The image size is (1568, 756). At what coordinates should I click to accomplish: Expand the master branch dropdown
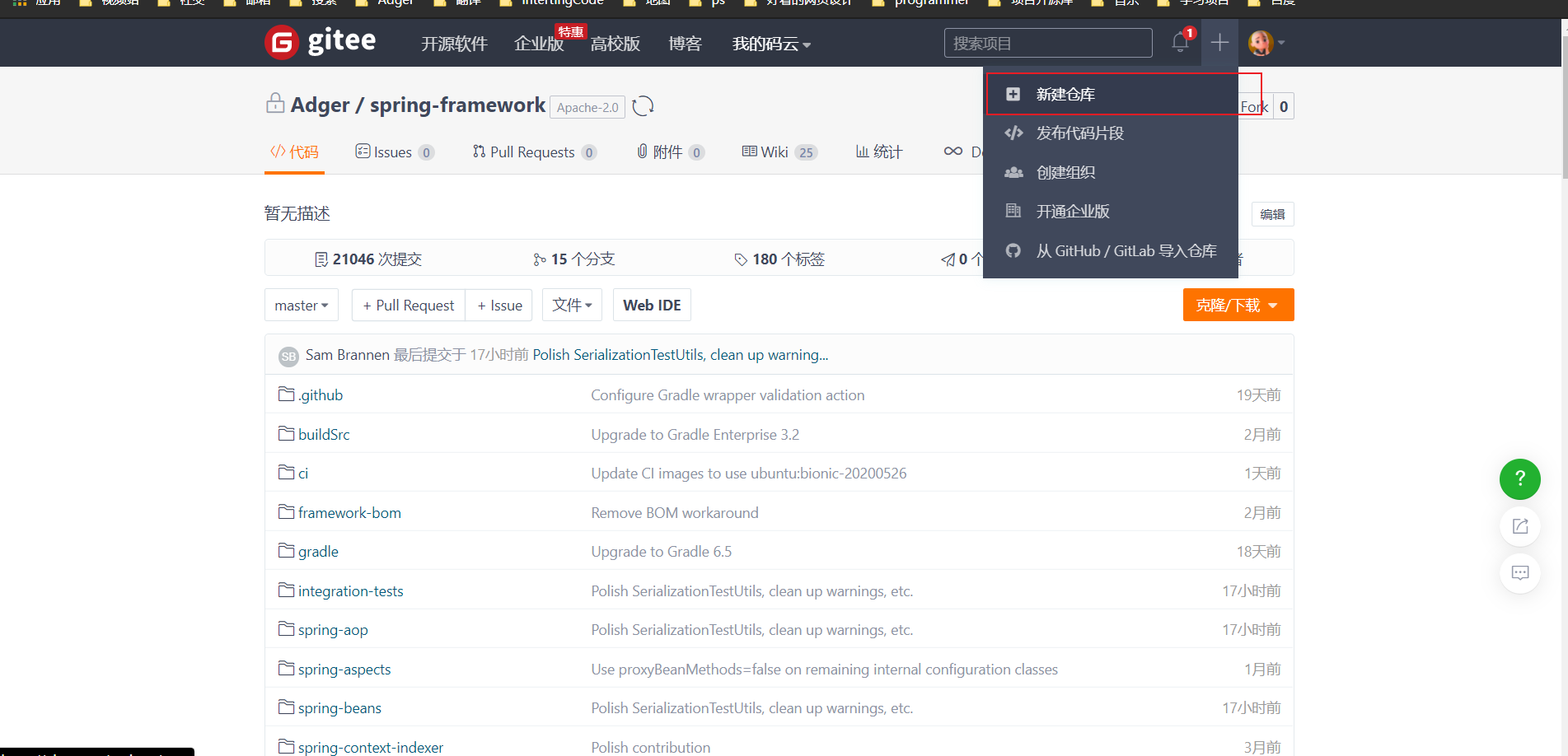point(302,306)
